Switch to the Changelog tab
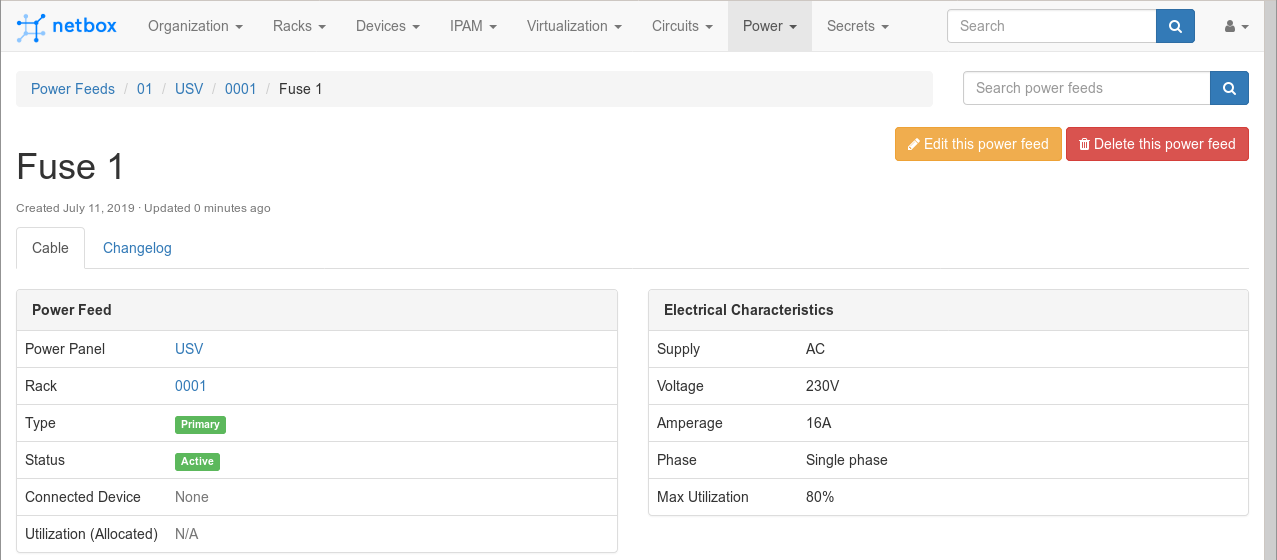Viewport: 1277px width, 560px height. click(x=137, y=248)
